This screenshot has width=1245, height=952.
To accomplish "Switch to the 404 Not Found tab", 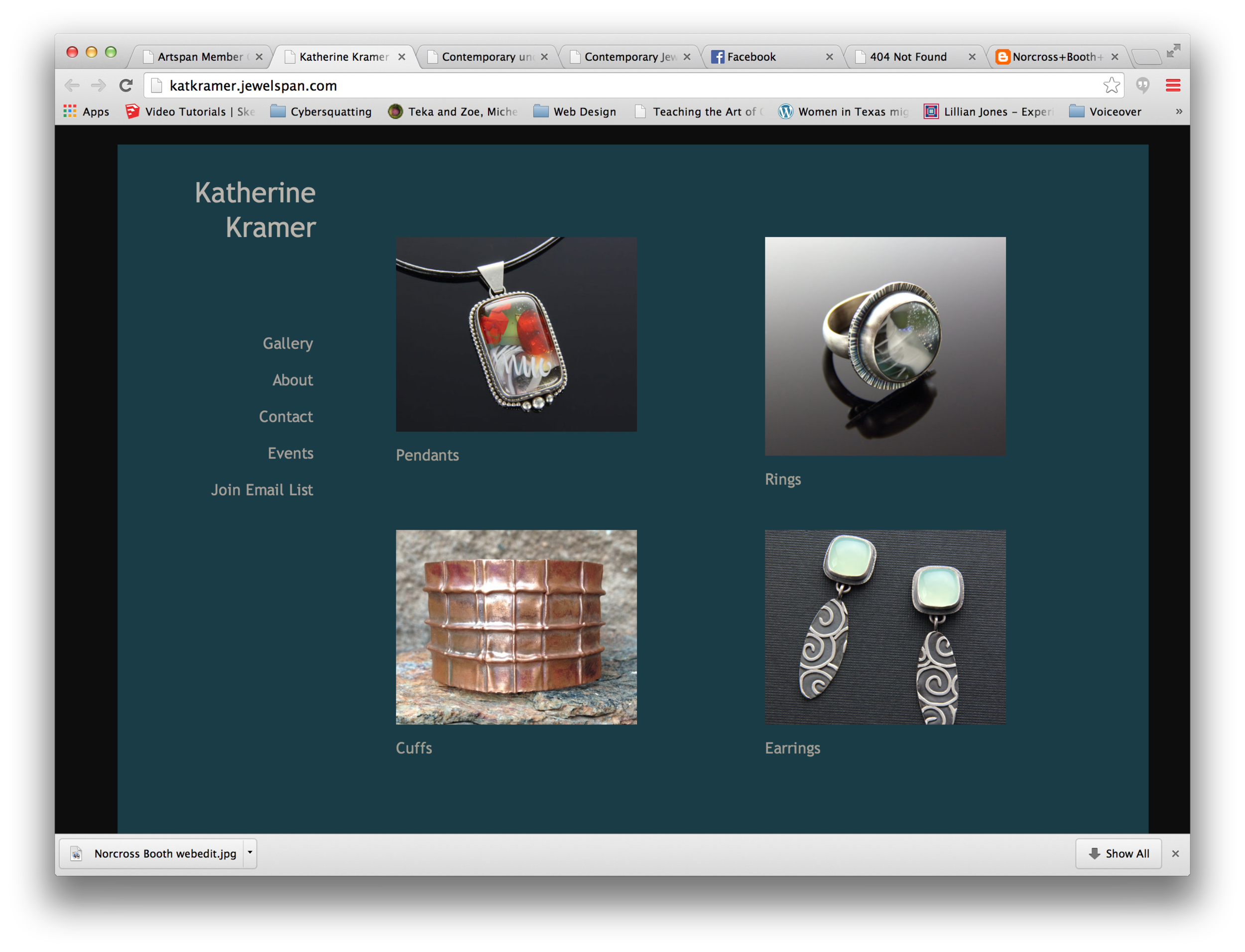I will [x=907, y=57].
